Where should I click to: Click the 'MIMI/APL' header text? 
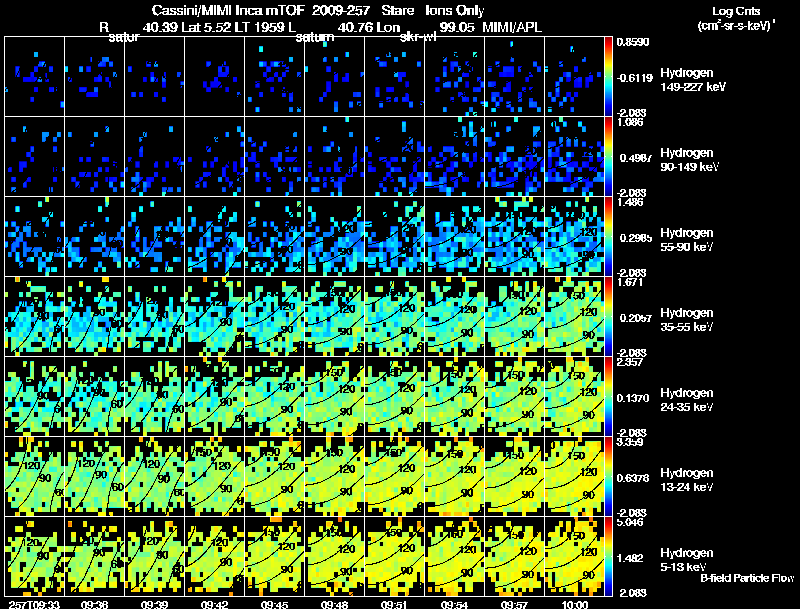[512, 27]
